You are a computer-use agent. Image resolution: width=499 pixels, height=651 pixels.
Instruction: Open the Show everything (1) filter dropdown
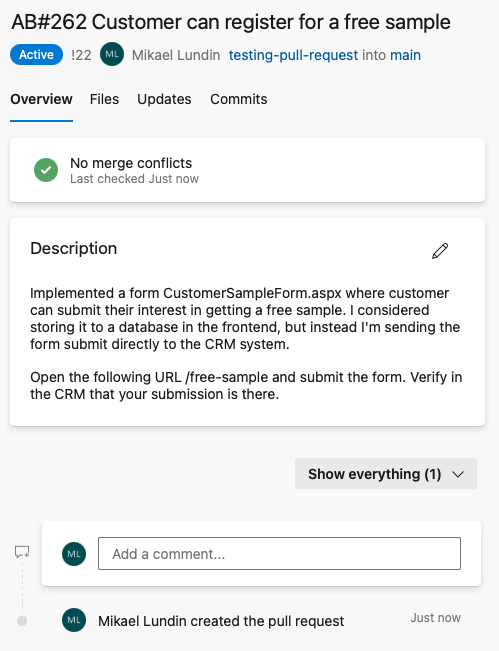pos(386,474)
